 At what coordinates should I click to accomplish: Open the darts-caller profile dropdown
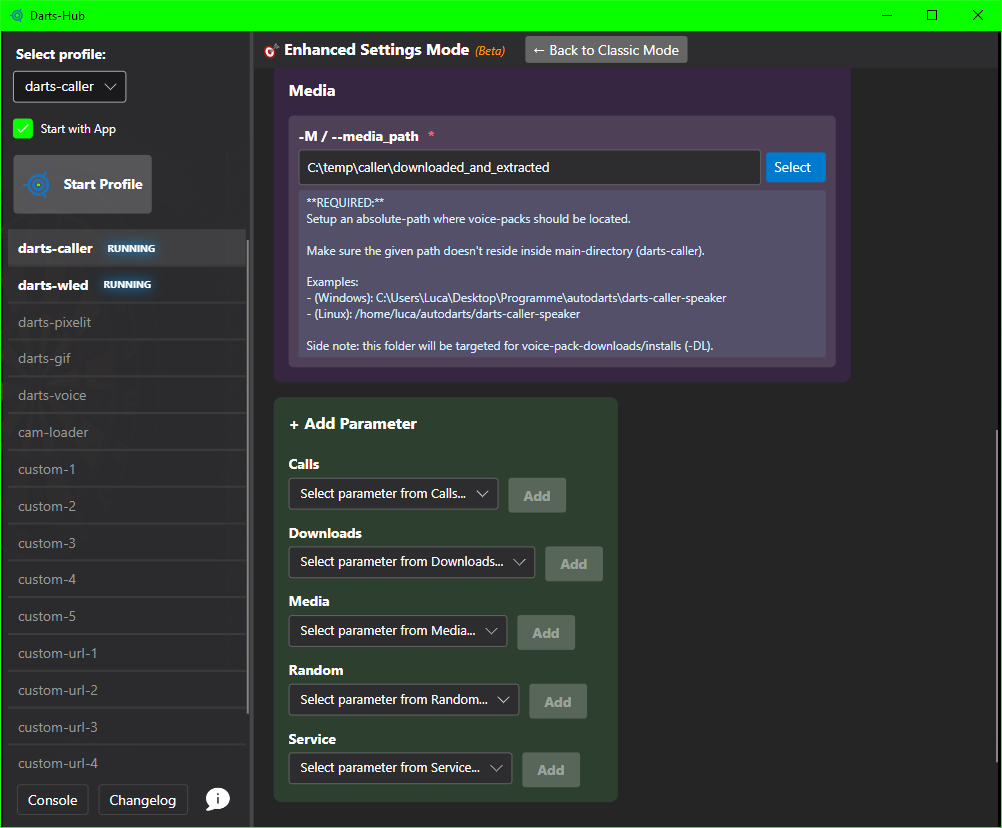coord(70,86)
